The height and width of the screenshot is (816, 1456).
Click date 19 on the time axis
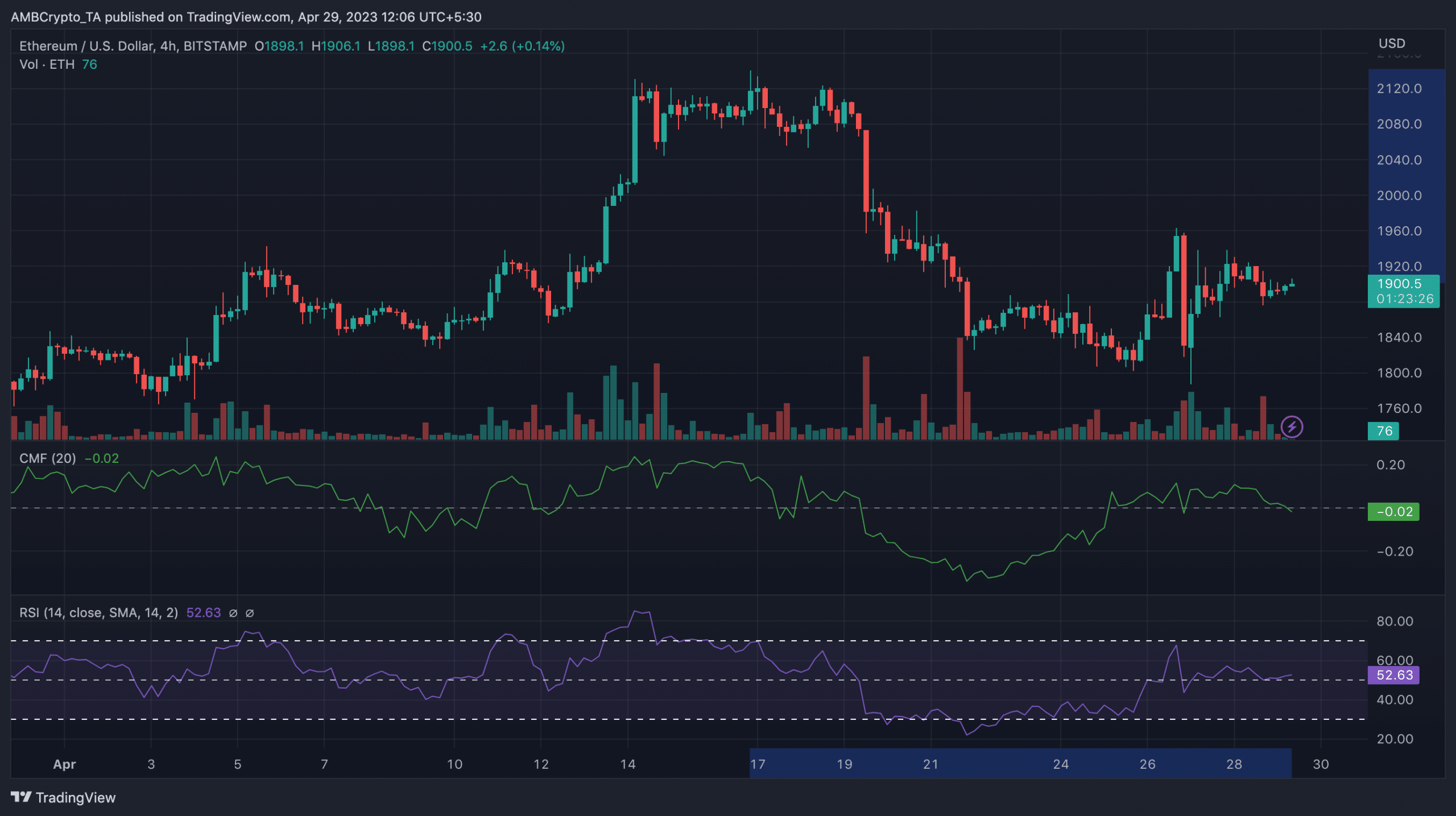click(845, 764)
